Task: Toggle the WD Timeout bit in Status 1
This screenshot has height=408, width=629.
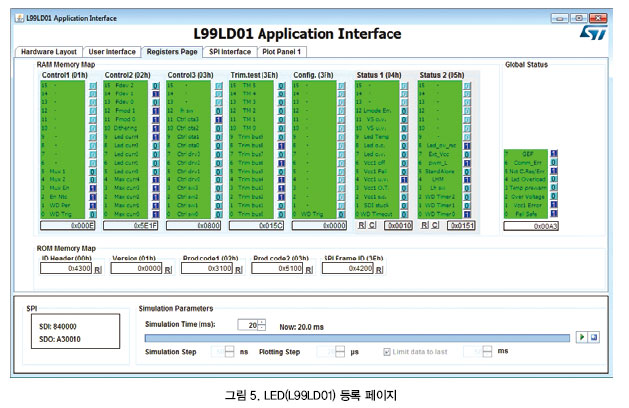Action: click(404, 214)
